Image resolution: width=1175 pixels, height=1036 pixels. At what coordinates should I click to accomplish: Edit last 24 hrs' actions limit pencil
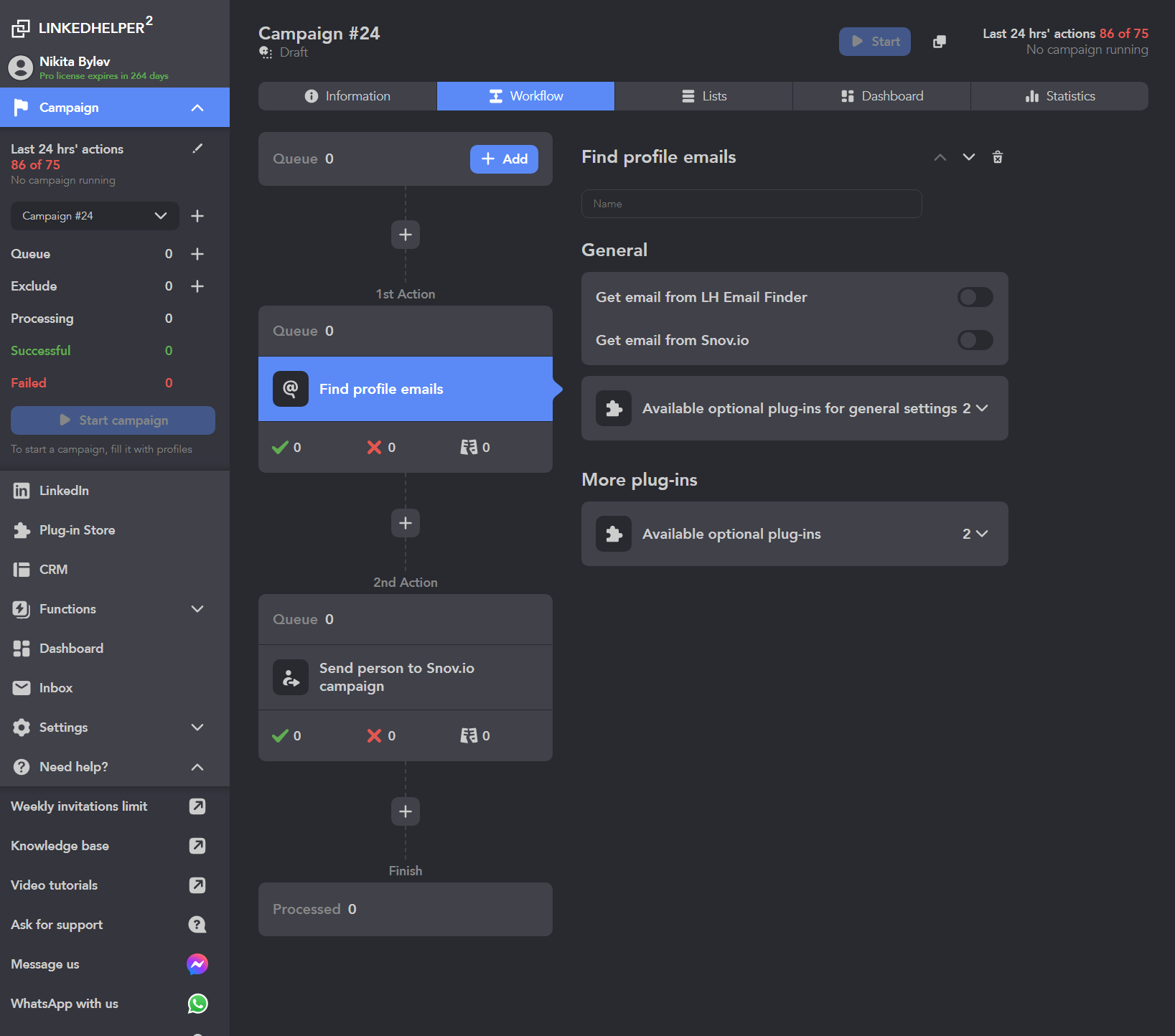[197, 149]
